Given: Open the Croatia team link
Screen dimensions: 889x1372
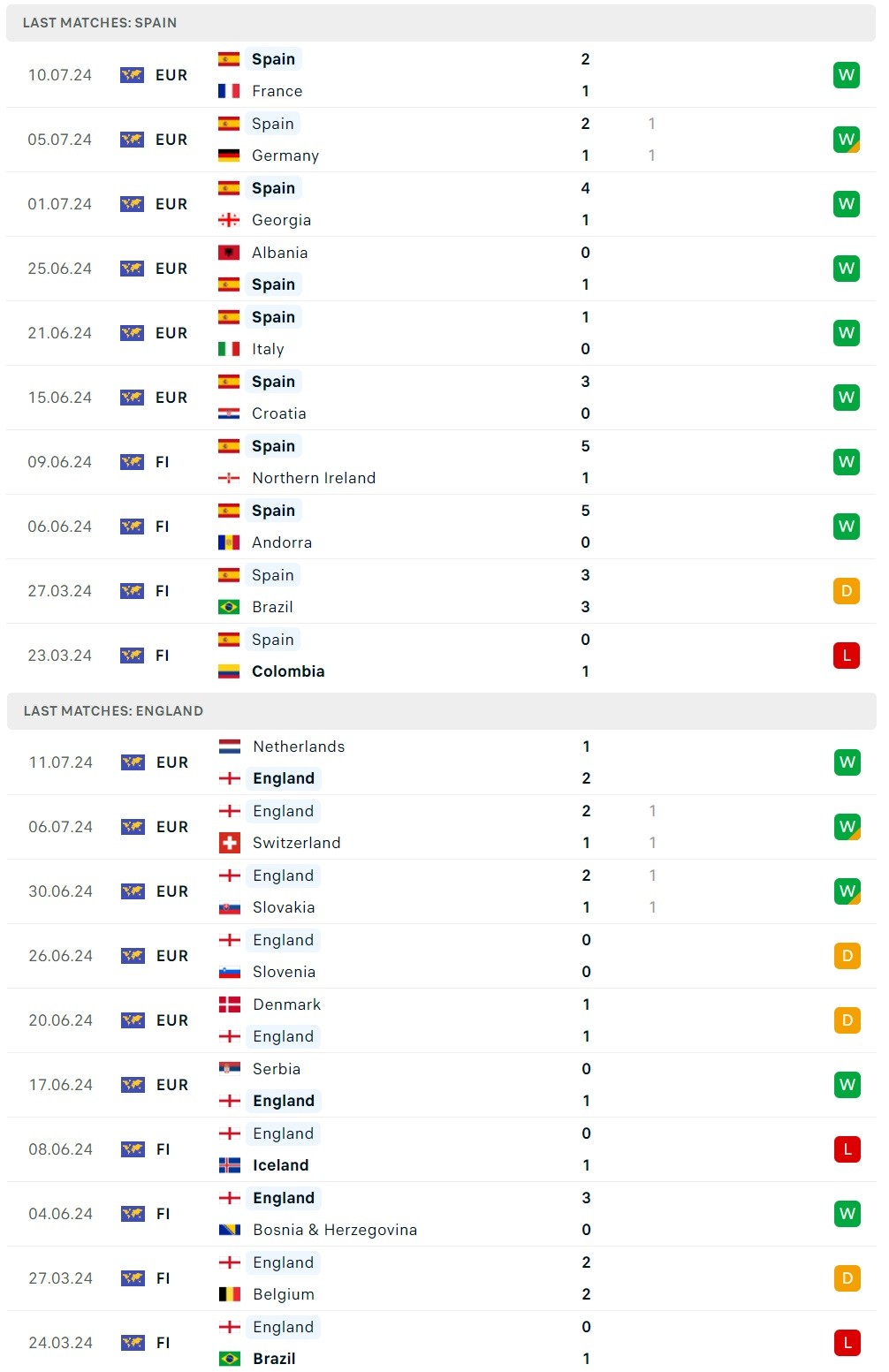Looking at the screenshot, I should [278, 413].
